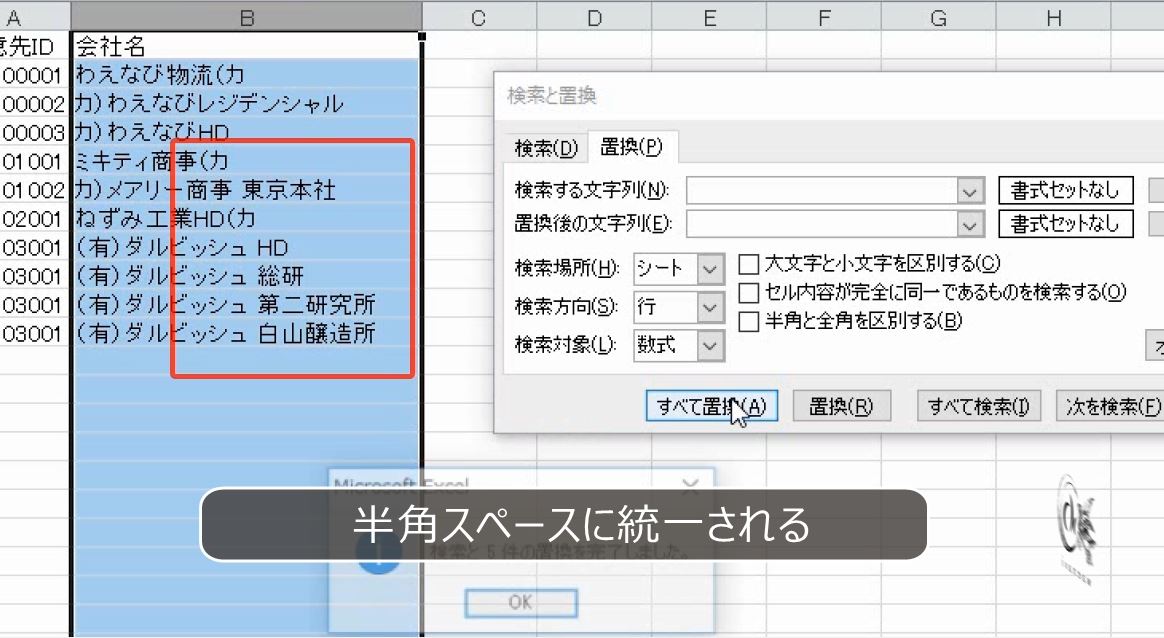Select cell ねずみ工業HD(カ
Screen dimensions: 1164x638
[246, 218]
